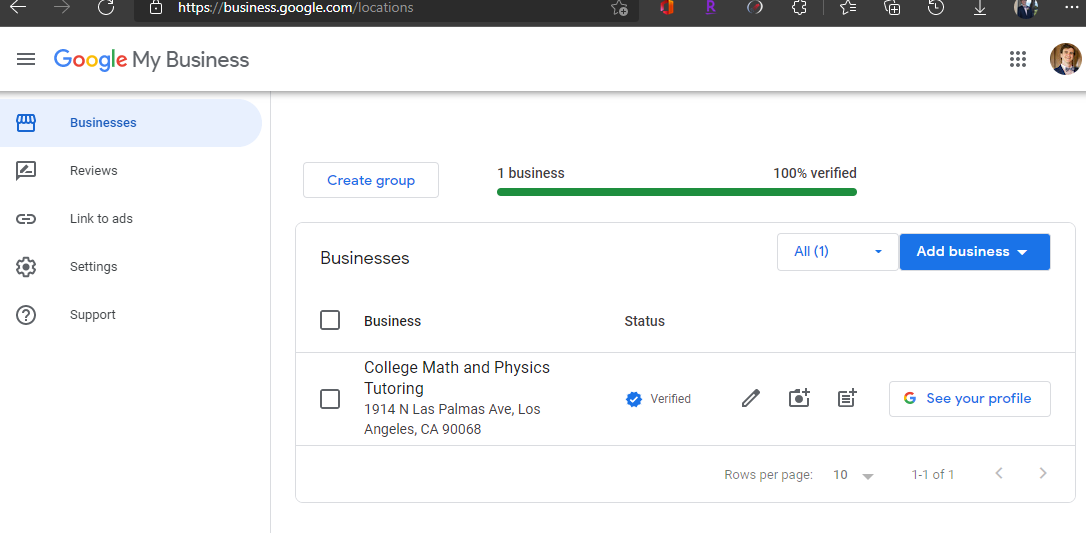The image size is (1086, 533).
Task: Open the Google apps grid
Action: 1018,60
